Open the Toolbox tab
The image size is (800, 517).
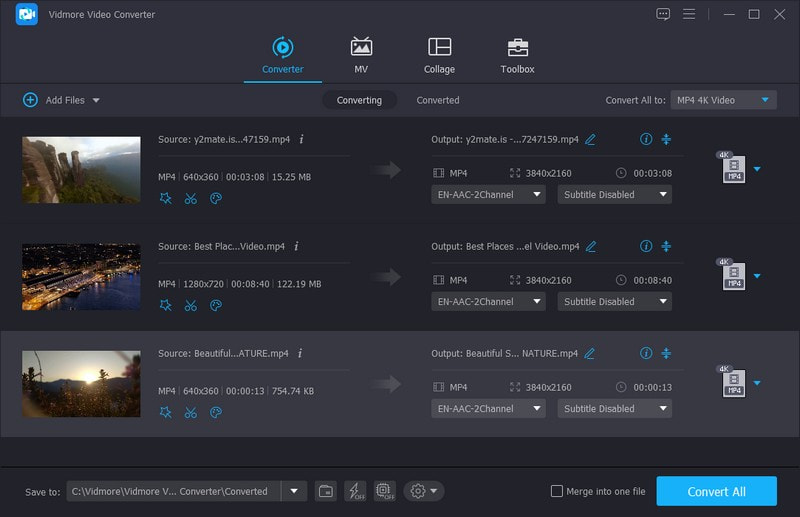[x=517, y=56]
